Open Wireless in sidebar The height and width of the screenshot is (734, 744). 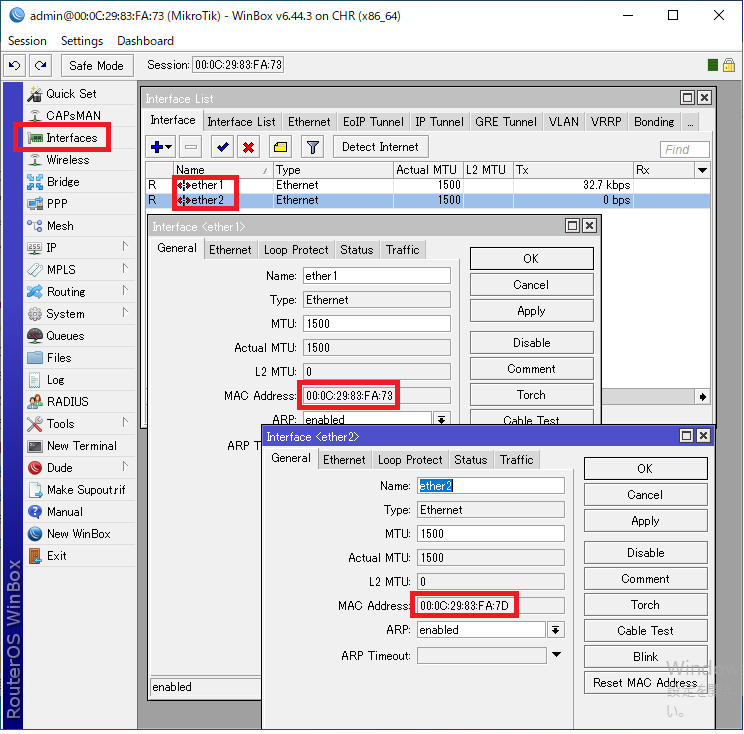[x=67, y=160]
